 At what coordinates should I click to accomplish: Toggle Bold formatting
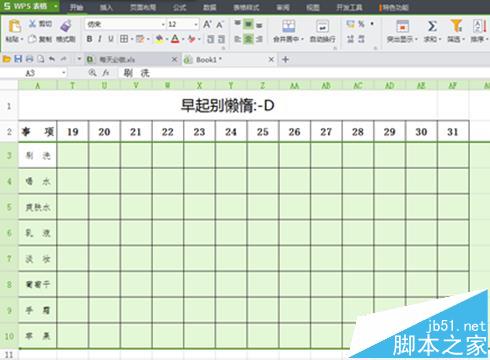point(89,39)
